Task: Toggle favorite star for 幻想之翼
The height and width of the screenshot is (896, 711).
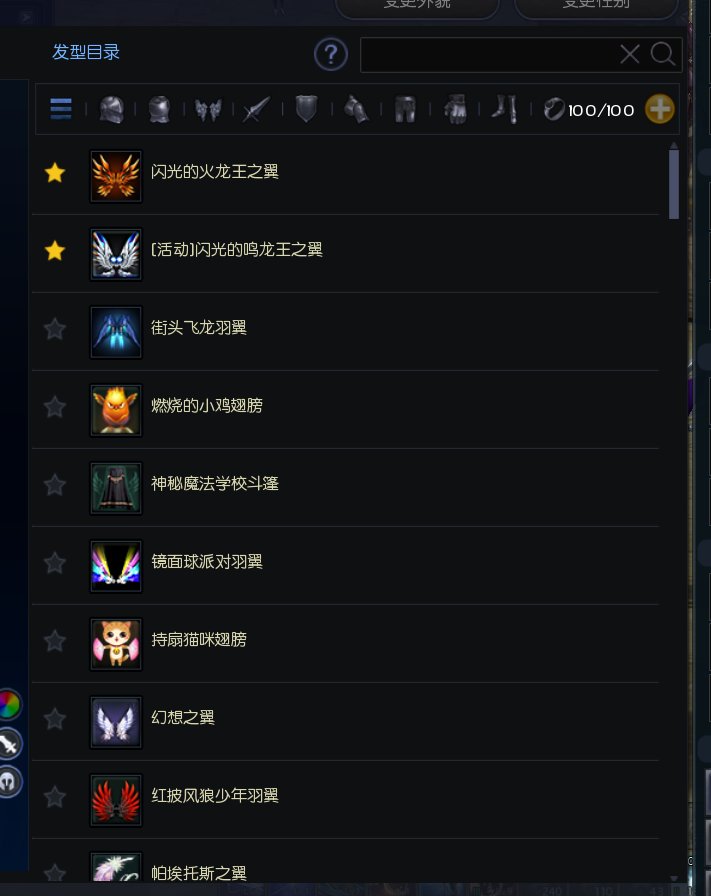Action: point(55,718)
